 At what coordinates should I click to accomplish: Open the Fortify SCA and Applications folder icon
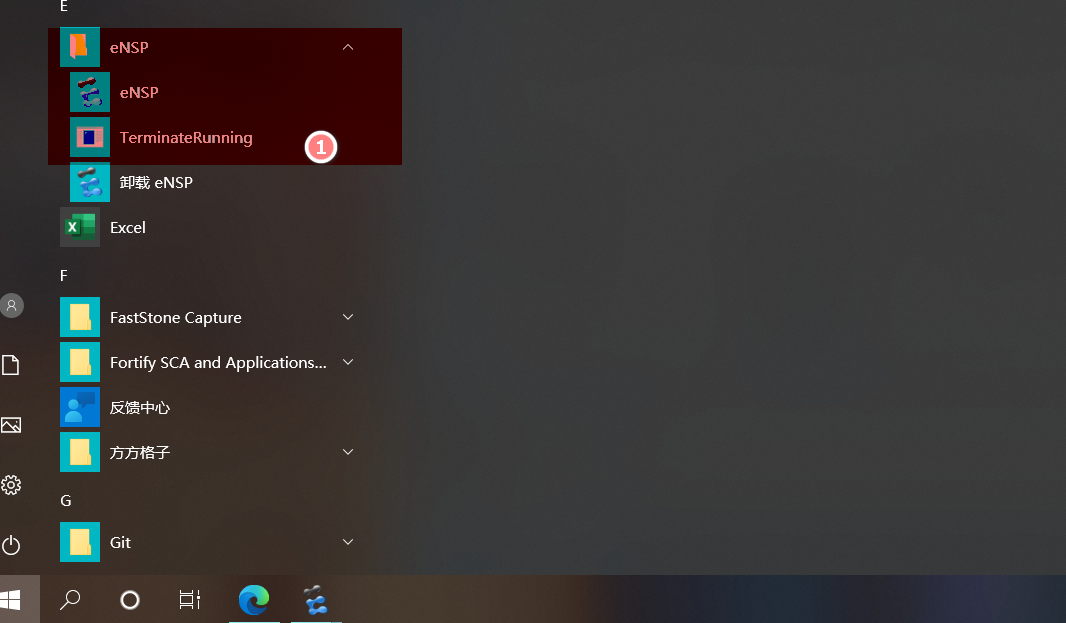coord(80,362)
